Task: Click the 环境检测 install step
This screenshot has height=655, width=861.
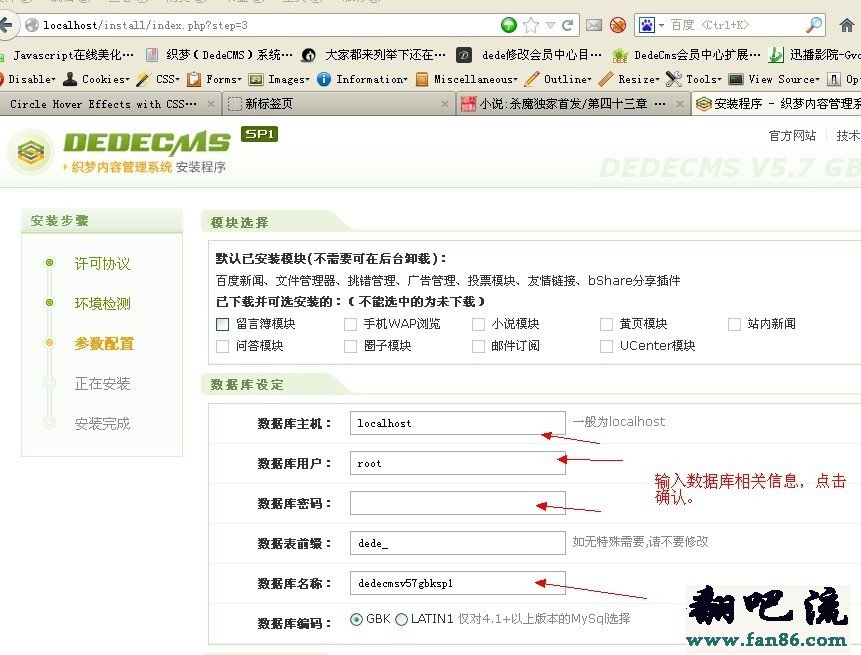Action: click(103, 304)
